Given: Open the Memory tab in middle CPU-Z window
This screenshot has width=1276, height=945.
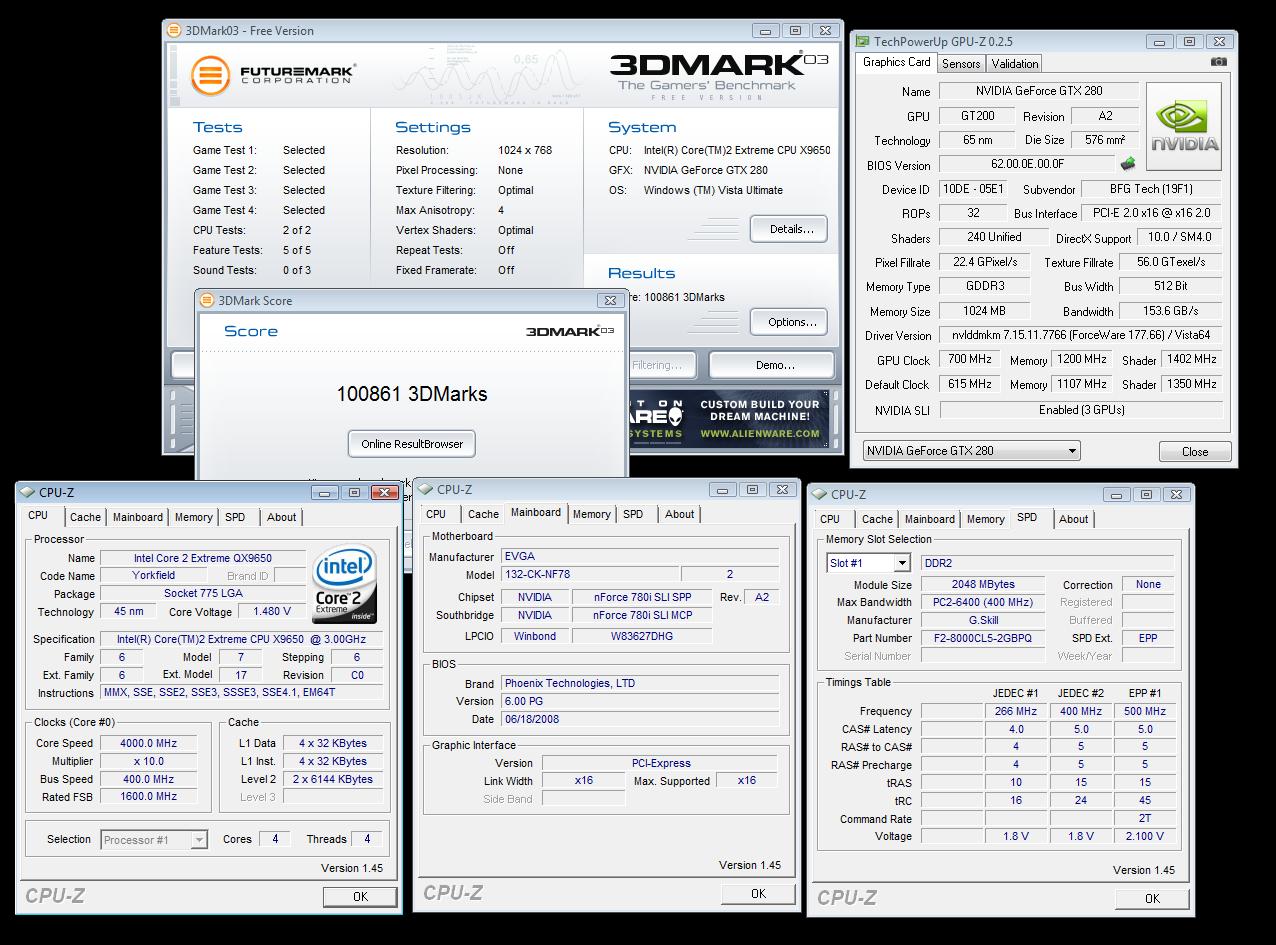Looking at the screenshot, I should coord(591,514).
